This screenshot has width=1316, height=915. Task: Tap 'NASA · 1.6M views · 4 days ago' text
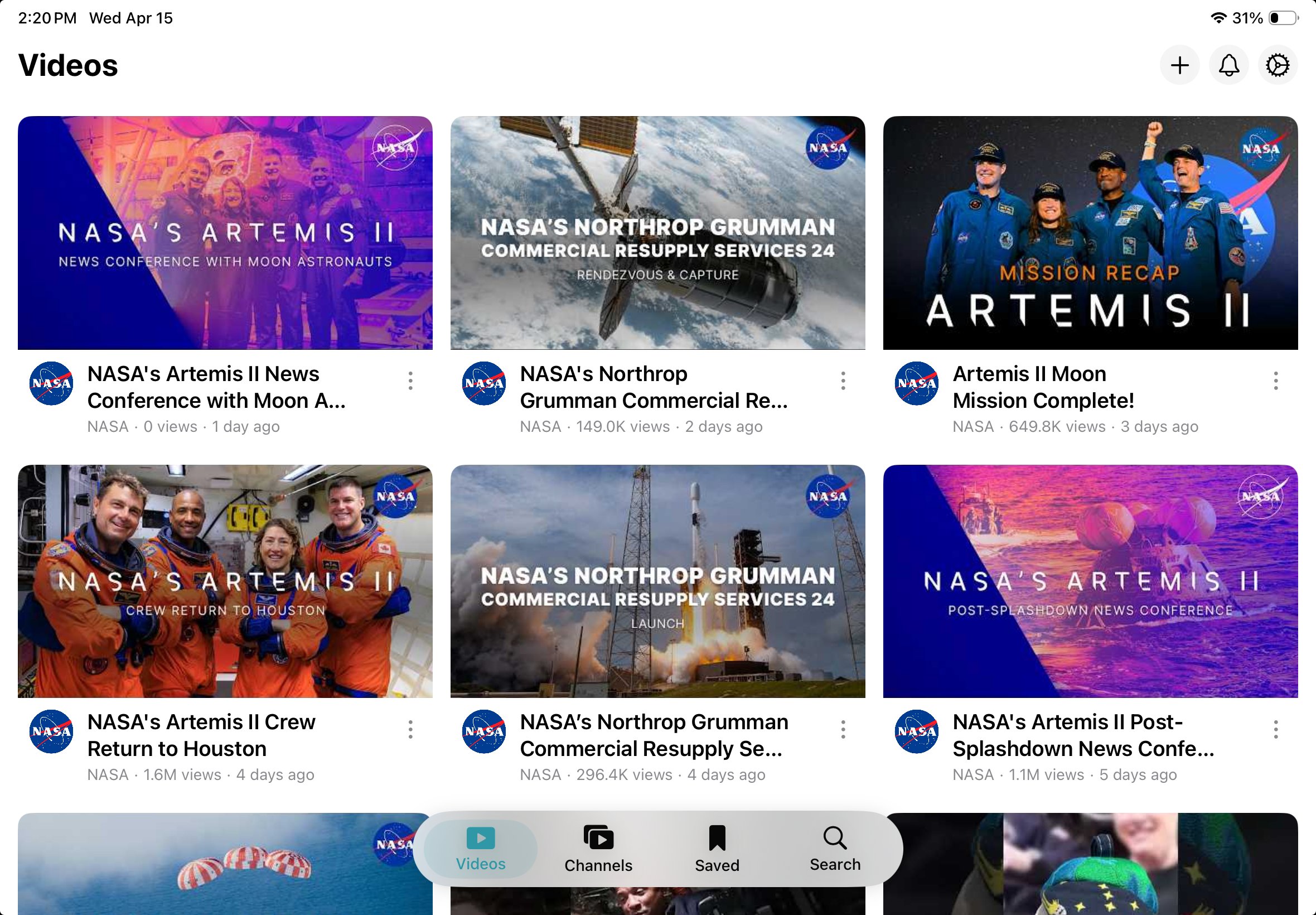click(x=201, y=774)
